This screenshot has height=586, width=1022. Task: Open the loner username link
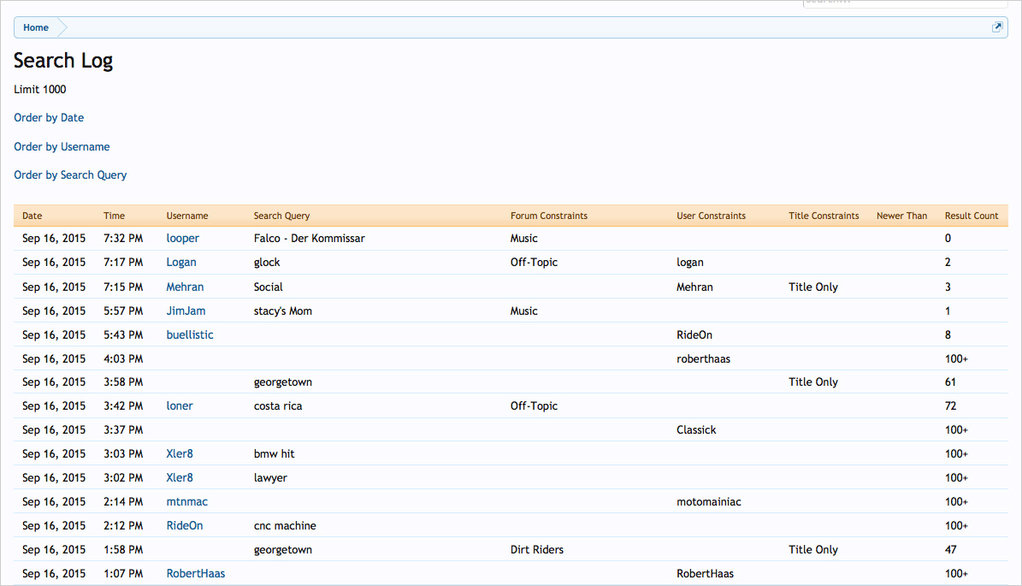tap(180, 406)
